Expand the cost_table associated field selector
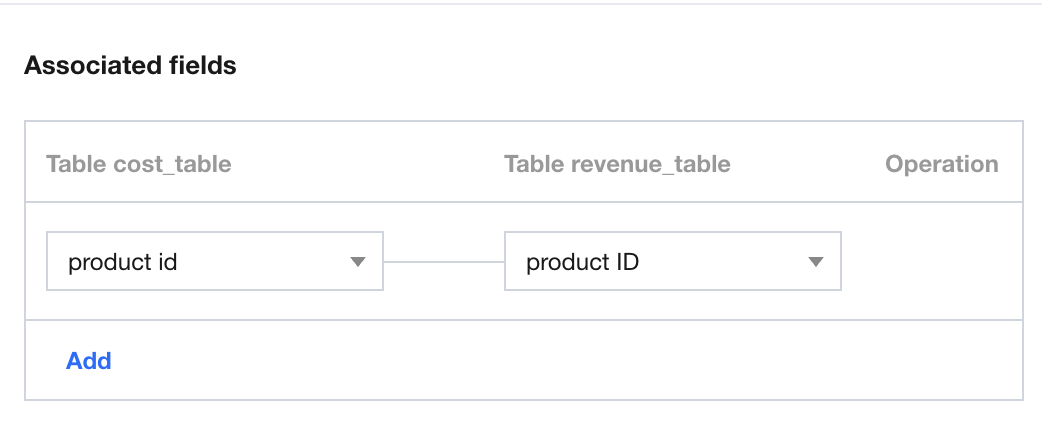This screenshot has height=424, width=1042. click(x=214, y=262)
